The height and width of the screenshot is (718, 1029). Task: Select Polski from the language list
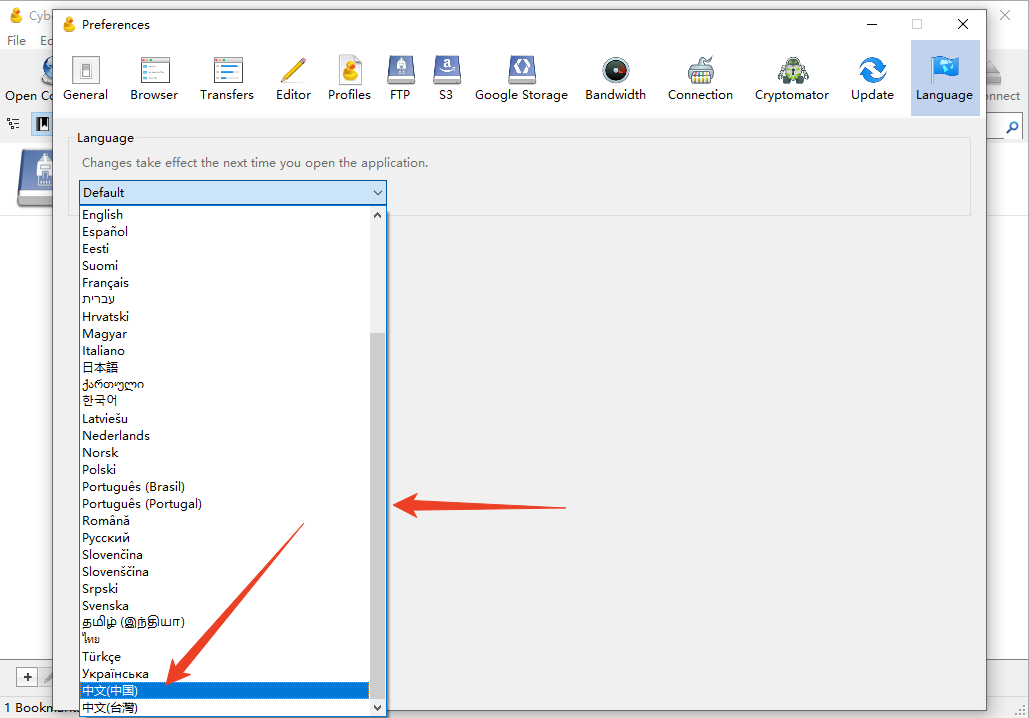224,470
